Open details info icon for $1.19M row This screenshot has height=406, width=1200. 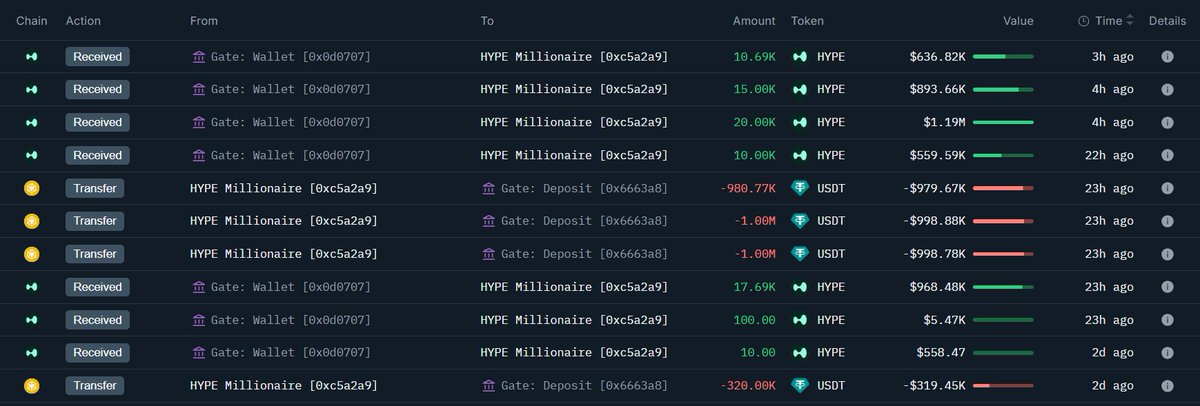1167,123
